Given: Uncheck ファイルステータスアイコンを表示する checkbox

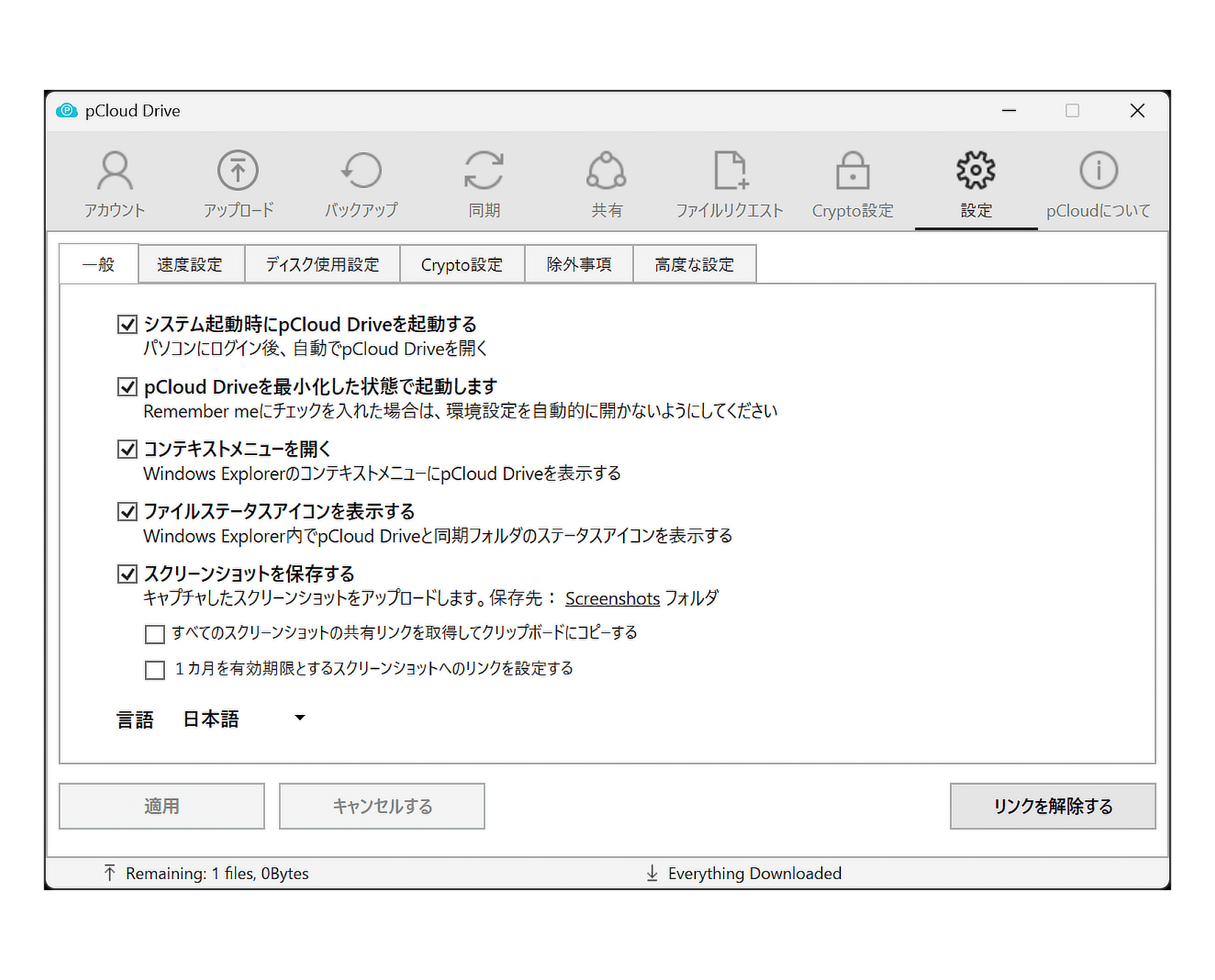Looking at the screenshot, I should 127,512.
